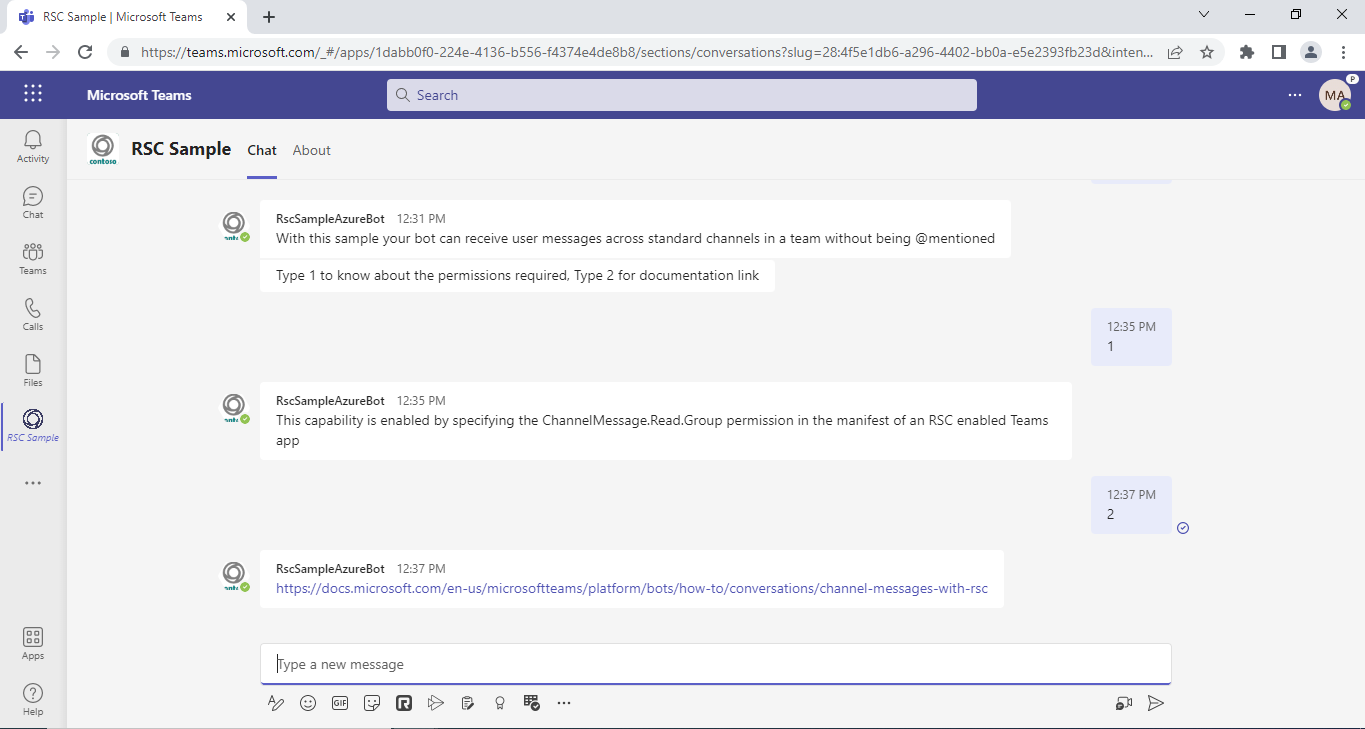Click the Contoso app logo in header
The width and height of the screenshot is (1365, 729).
pyautogui.click(x=103, y=149)
